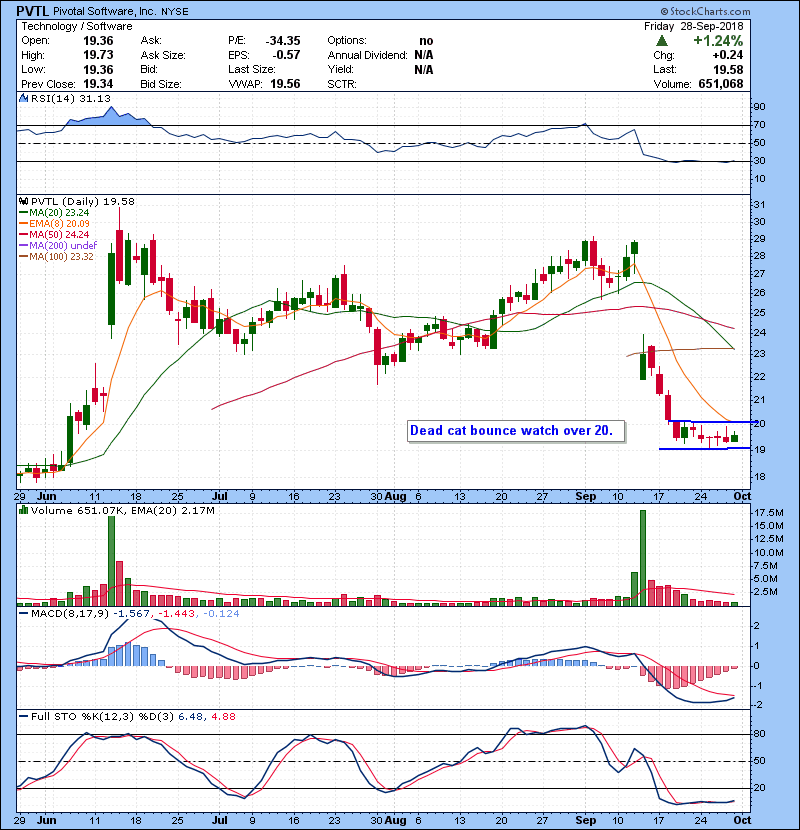Click the EPS value -0.57
800x830 pixels.
tap(286, 55)
